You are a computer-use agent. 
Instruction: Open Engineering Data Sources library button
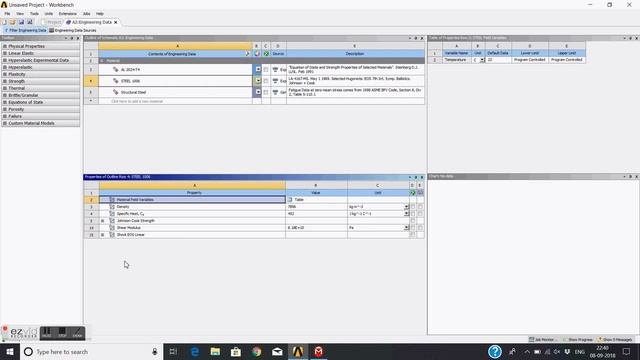73,30
